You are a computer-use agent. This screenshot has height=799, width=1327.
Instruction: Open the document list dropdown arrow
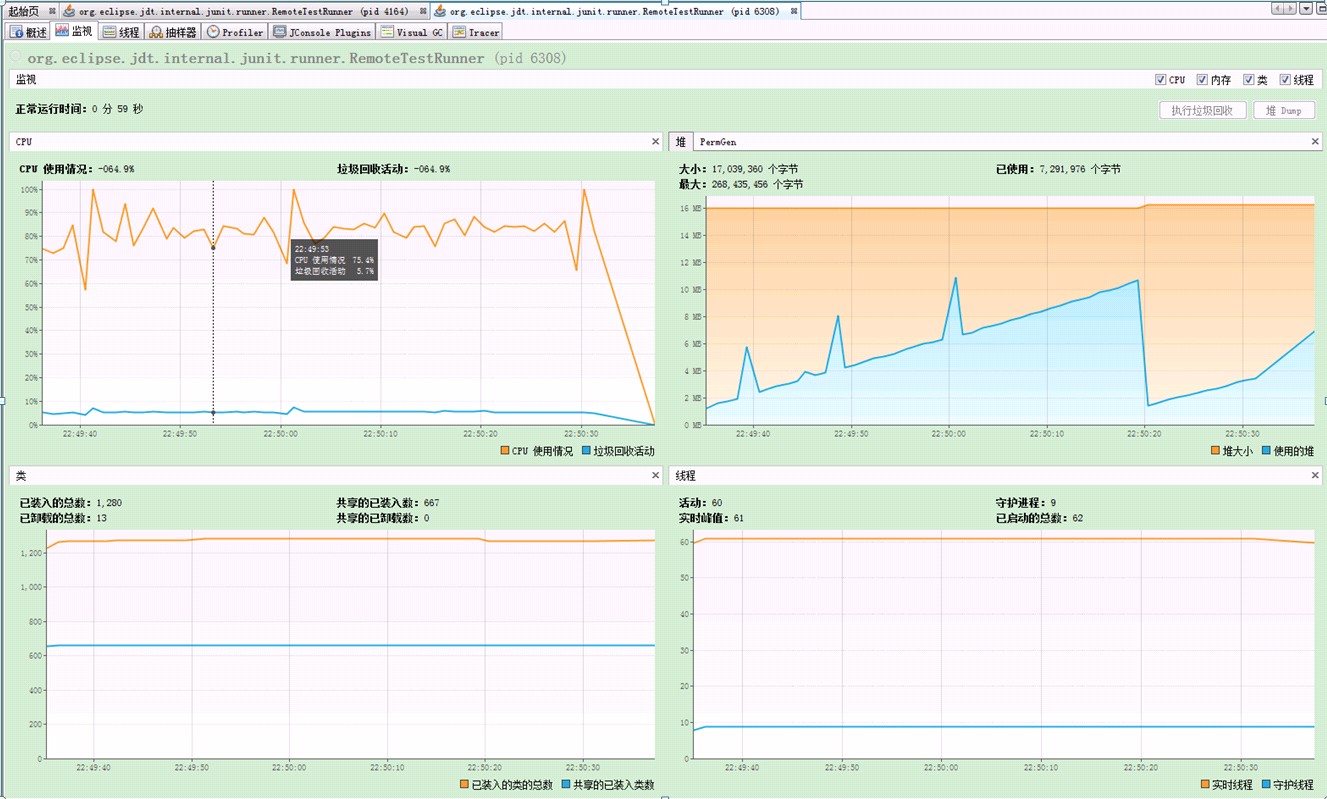point(1306,9)
